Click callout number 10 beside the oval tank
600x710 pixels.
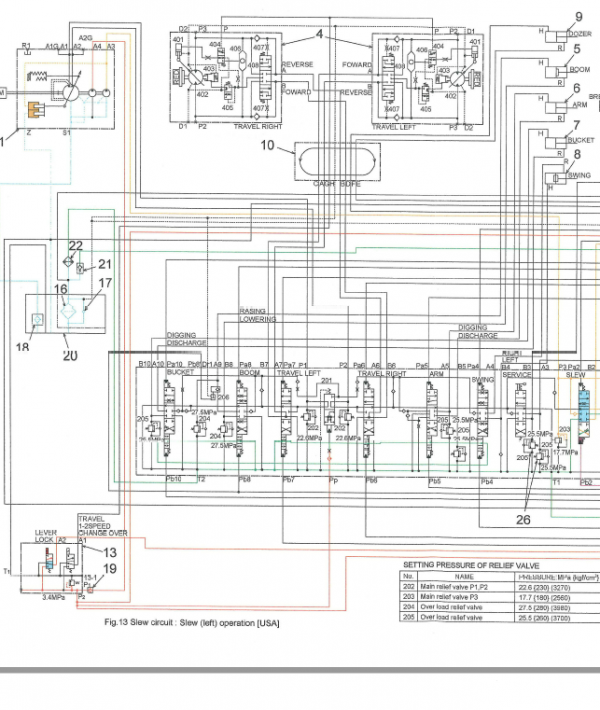(267, 145)
